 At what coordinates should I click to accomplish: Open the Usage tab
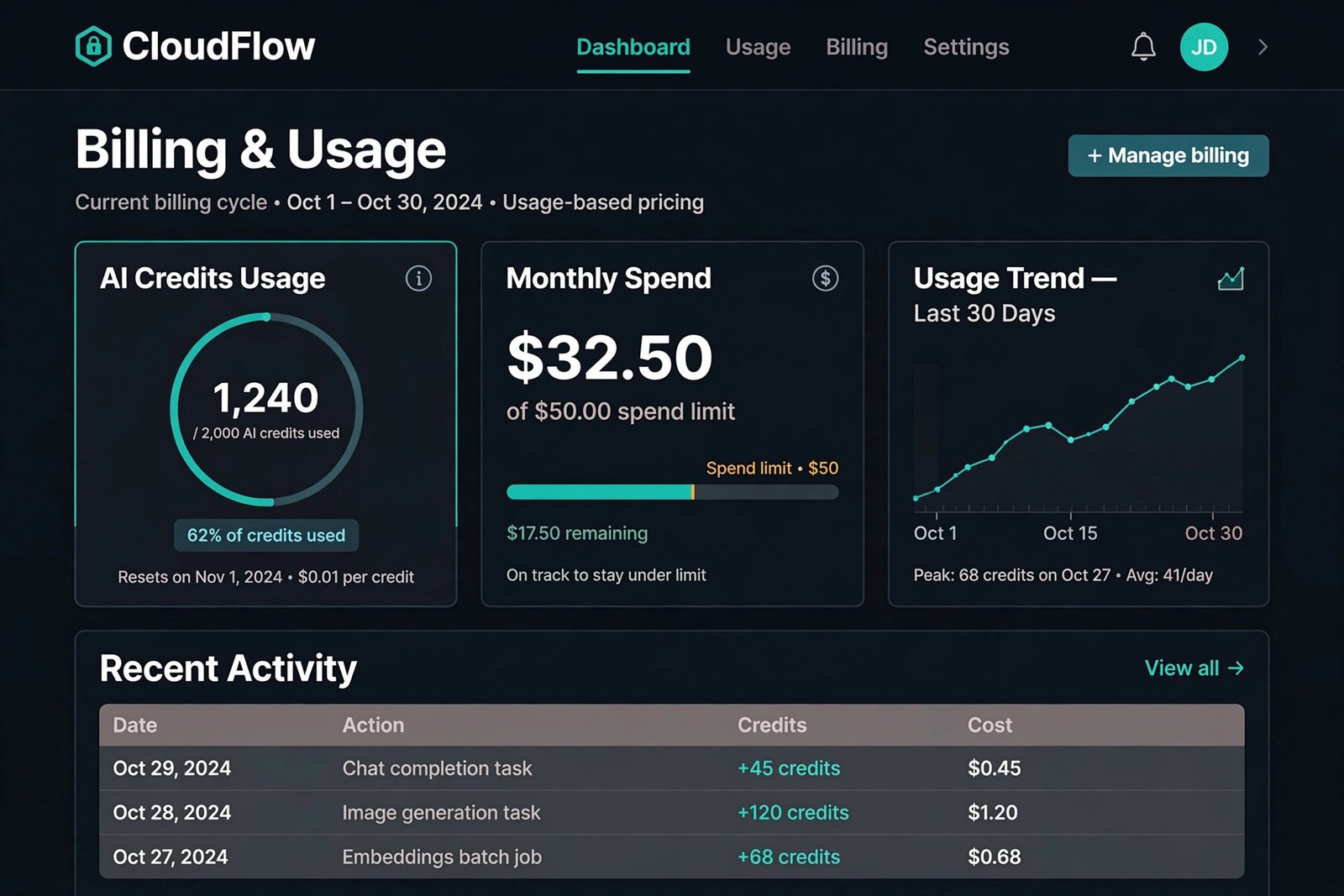click(x=758, y=47)
